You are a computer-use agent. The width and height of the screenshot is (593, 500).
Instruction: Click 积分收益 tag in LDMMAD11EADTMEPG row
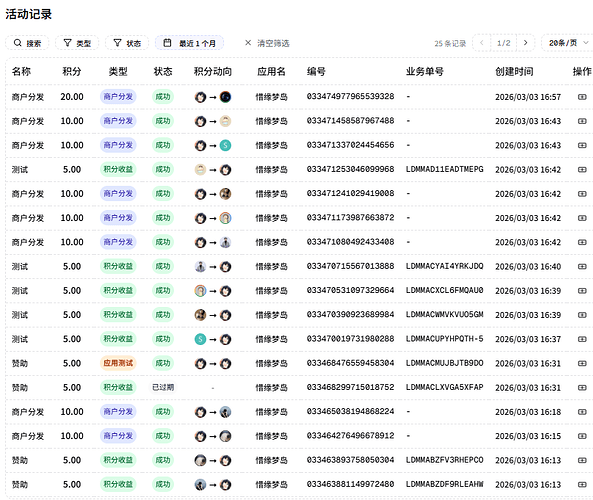click(x=118, y=169)
